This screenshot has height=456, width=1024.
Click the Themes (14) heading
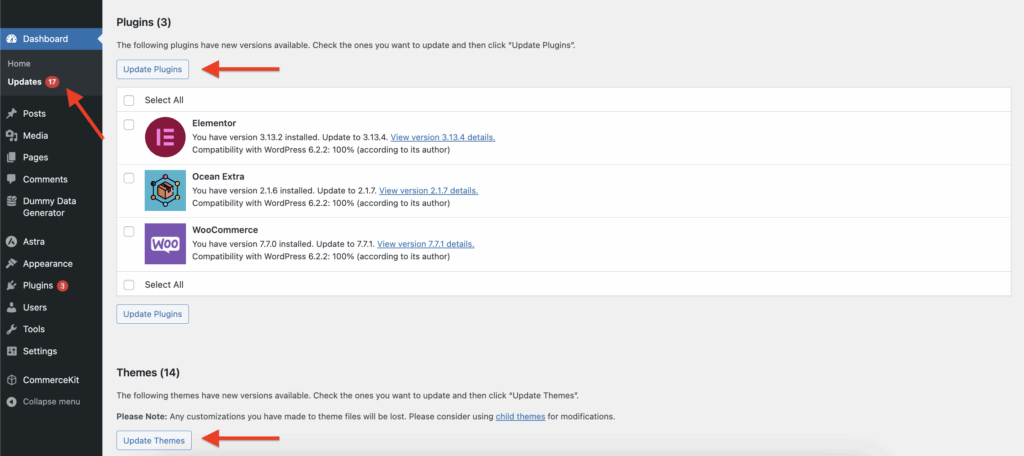(148, 372)
